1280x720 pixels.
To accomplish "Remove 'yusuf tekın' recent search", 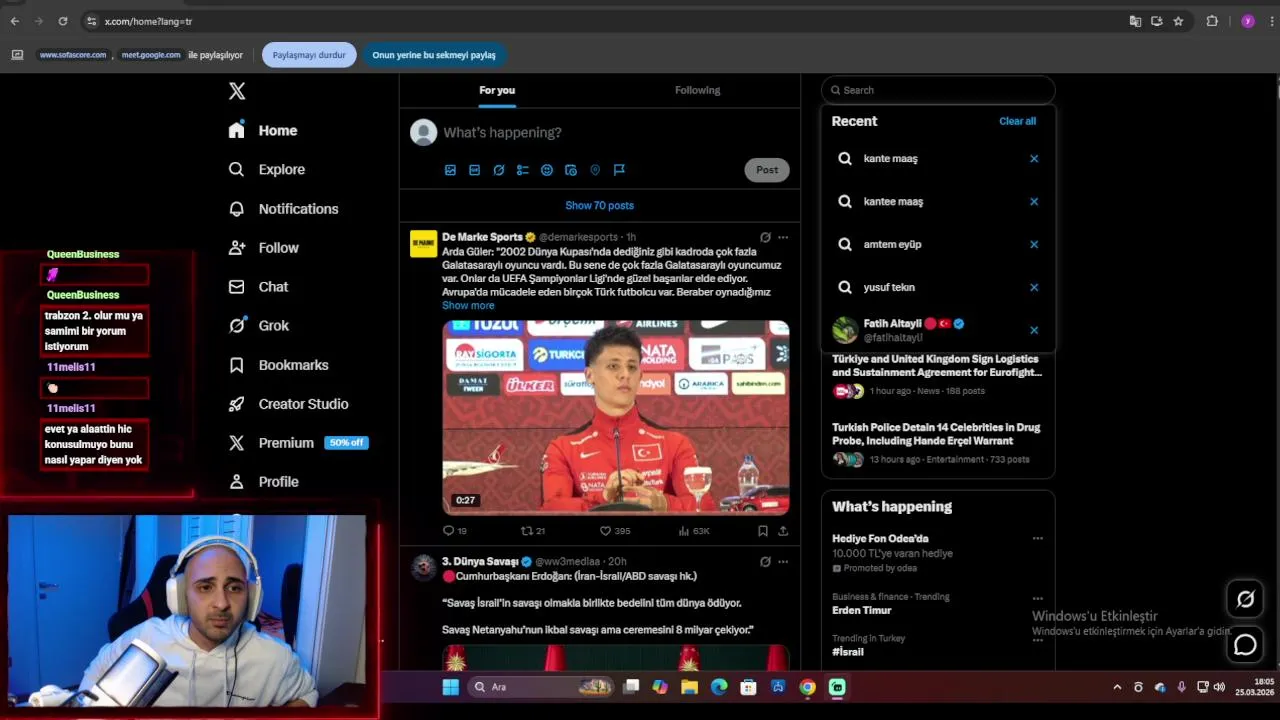I will 1034,287.
